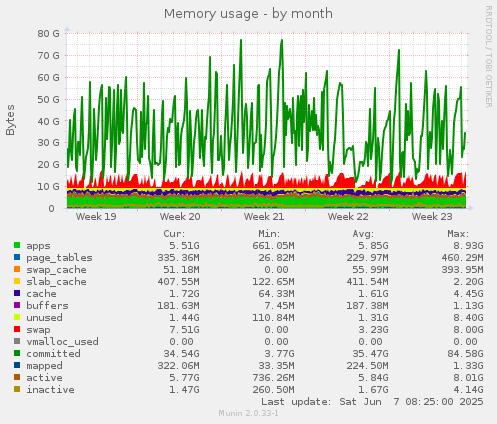
Task: Click the '20 G' y-axis label
Action: point(48,165)
